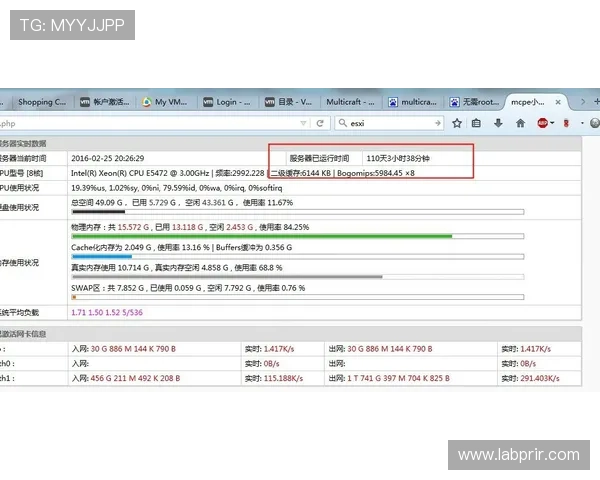
Task: Close the mcpe tab with its X
Action: [558, 102]
